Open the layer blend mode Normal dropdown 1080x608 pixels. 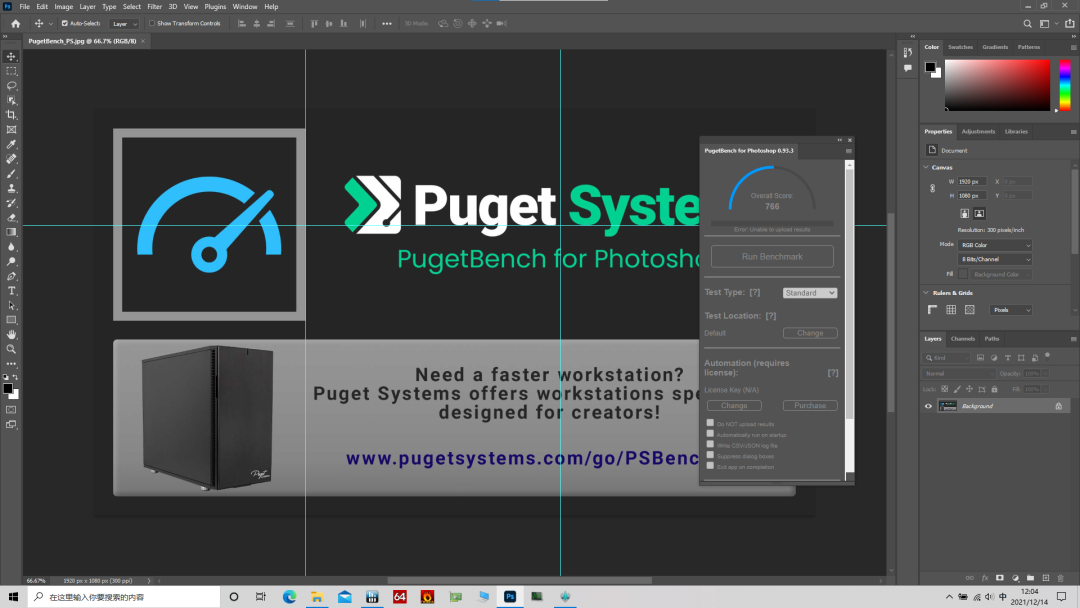tap(958, 374)
